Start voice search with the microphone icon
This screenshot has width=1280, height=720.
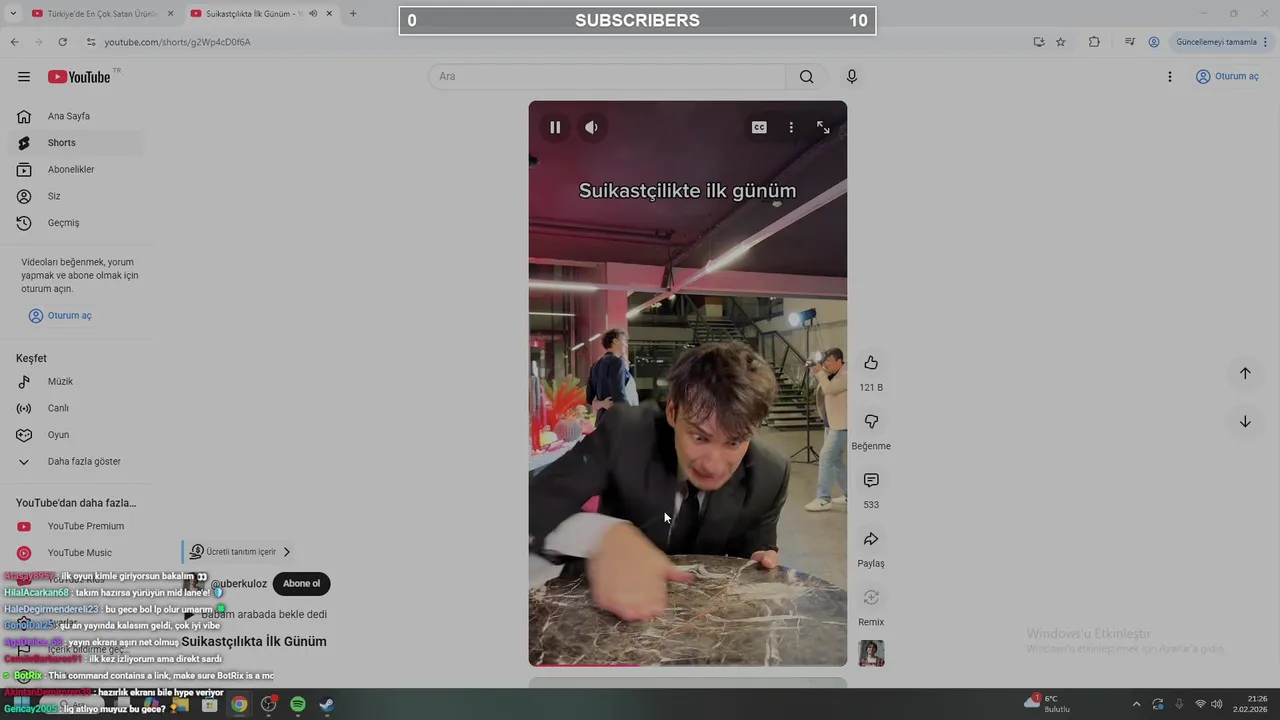(852, 77)
